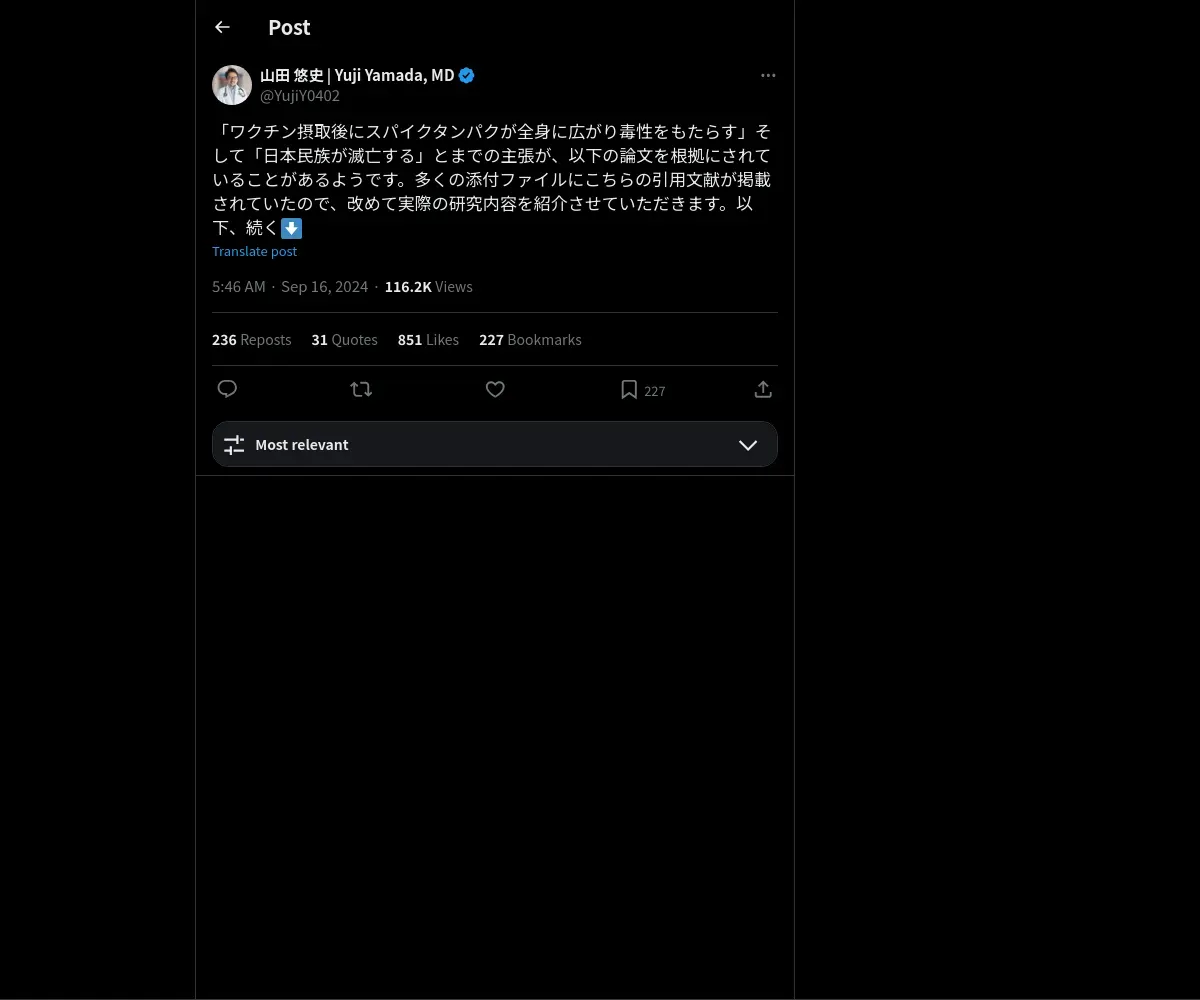The width and height of the screenshot is (1200, 1000).
Task: Share the post via the upload icon
Action: (763, 389)
